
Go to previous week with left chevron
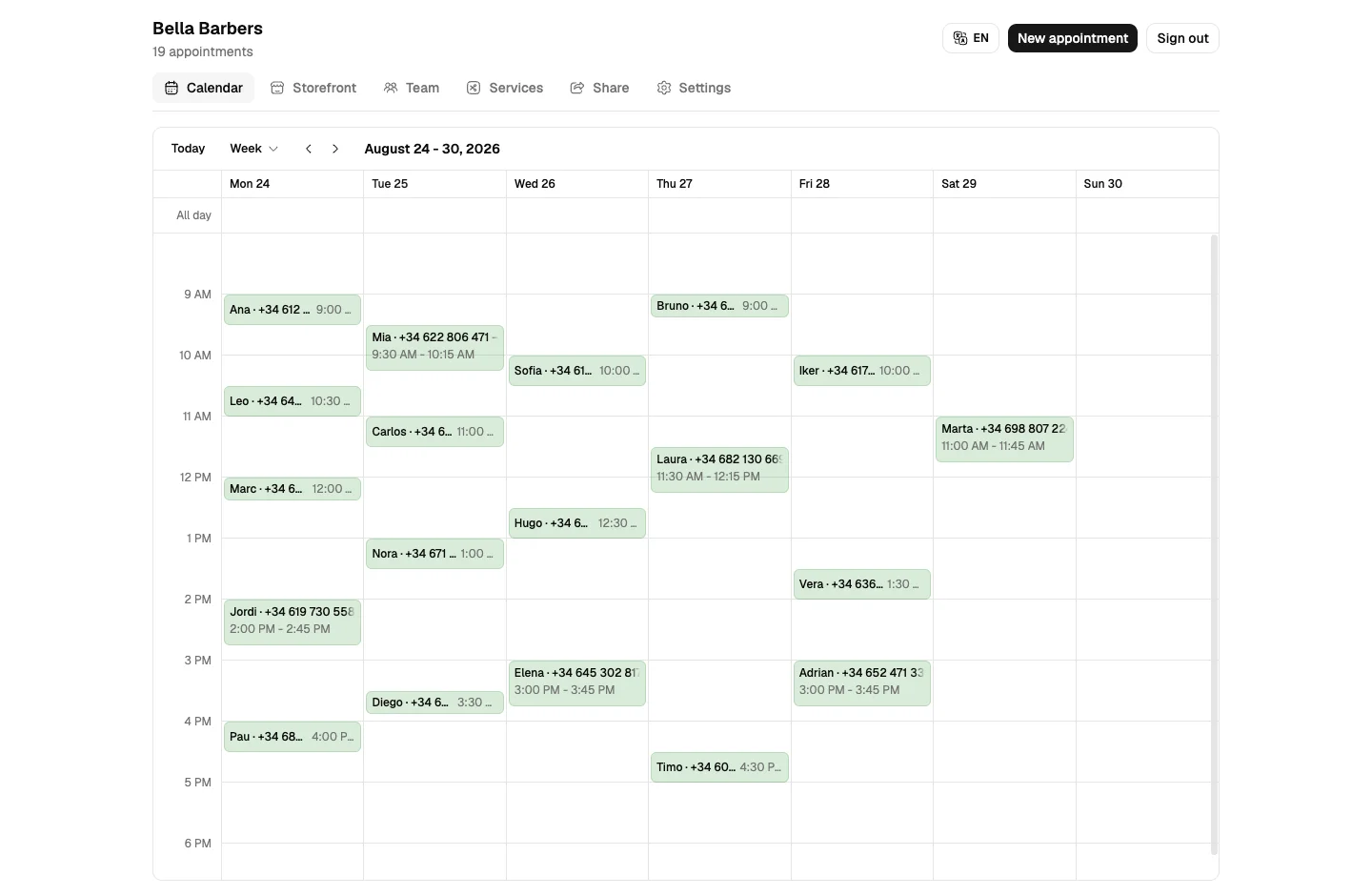click(x=309, y=149)
